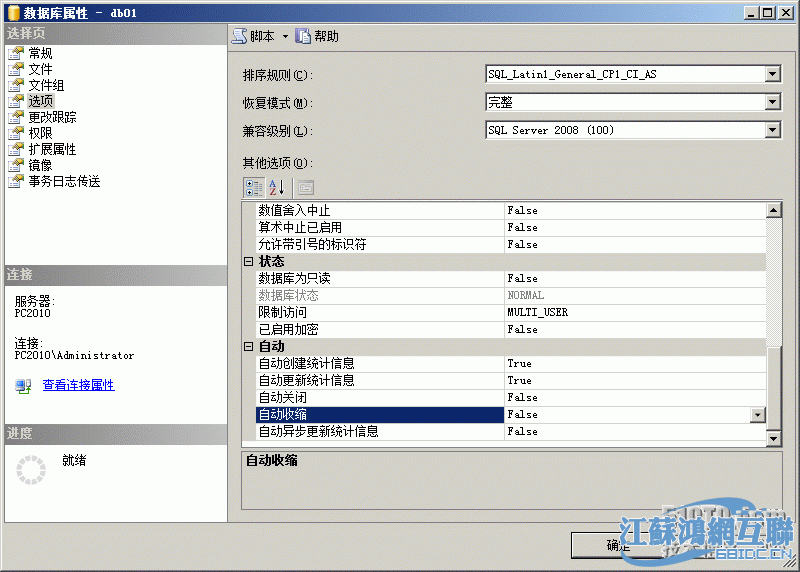Screen dimensions: 800x572
Task: Select the 限制访问 property row
Action: point(510,312)
